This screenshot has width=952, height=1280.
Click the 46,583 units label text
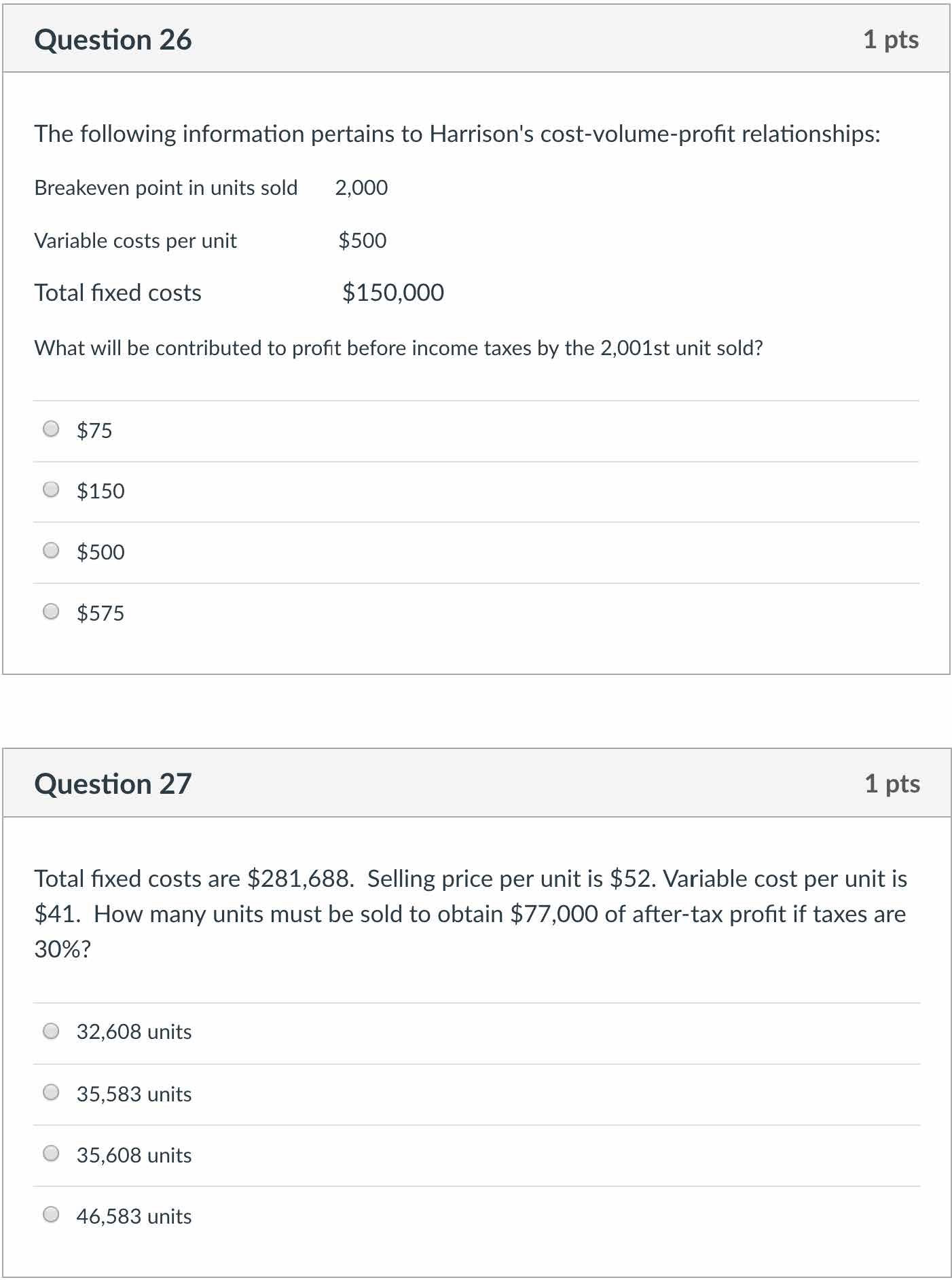pyautogui.click(x=134, y=1216)
